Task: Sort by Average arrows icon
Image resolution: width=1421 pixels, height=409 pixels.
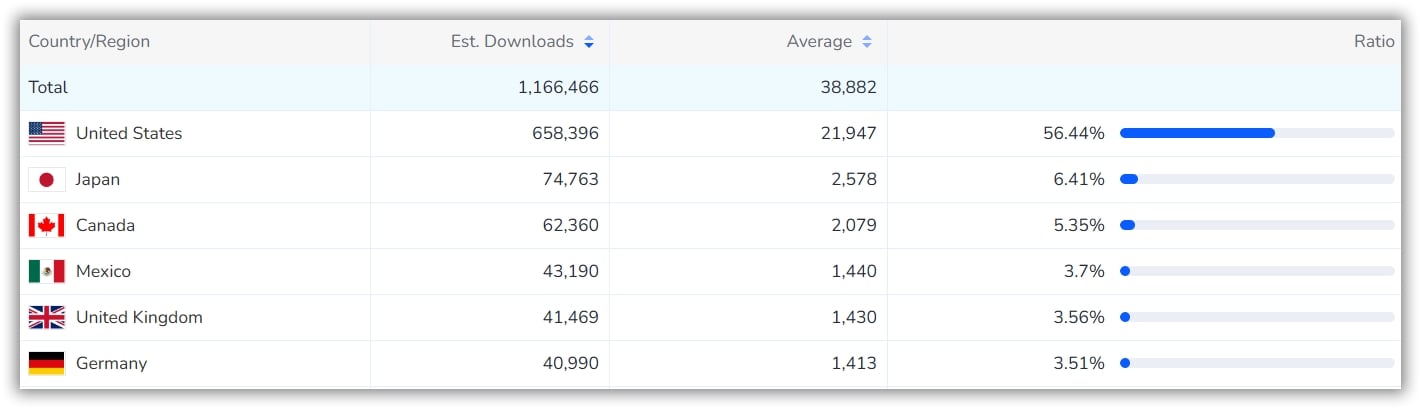Action: coord(867,42)
